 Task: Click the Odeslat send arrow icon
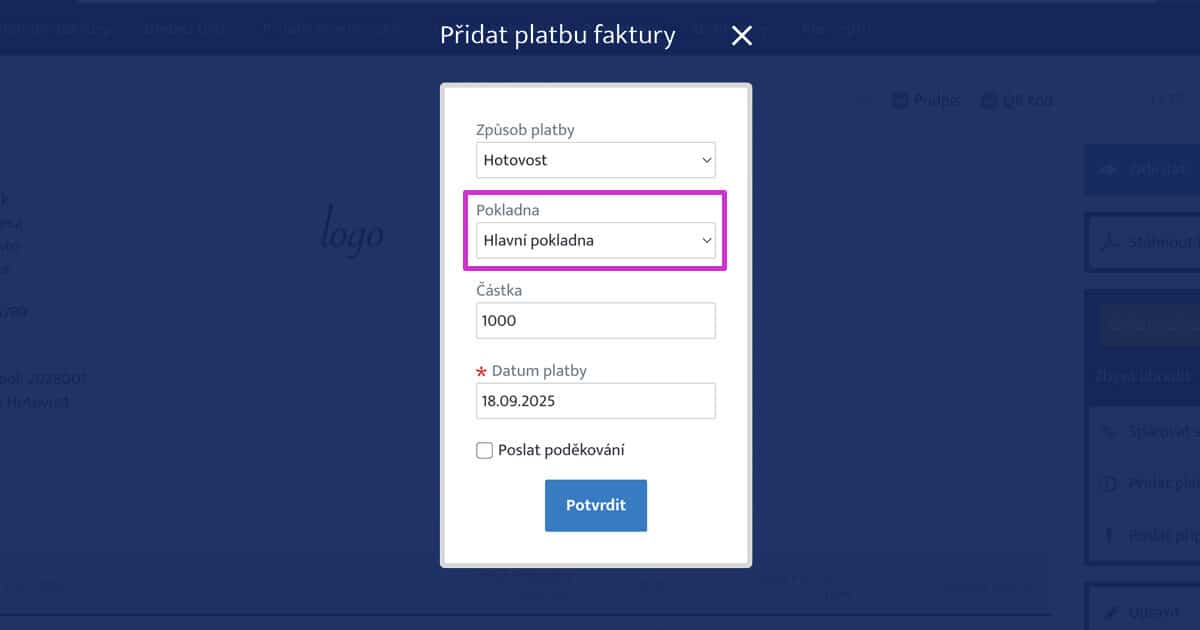coord(1107,170)
